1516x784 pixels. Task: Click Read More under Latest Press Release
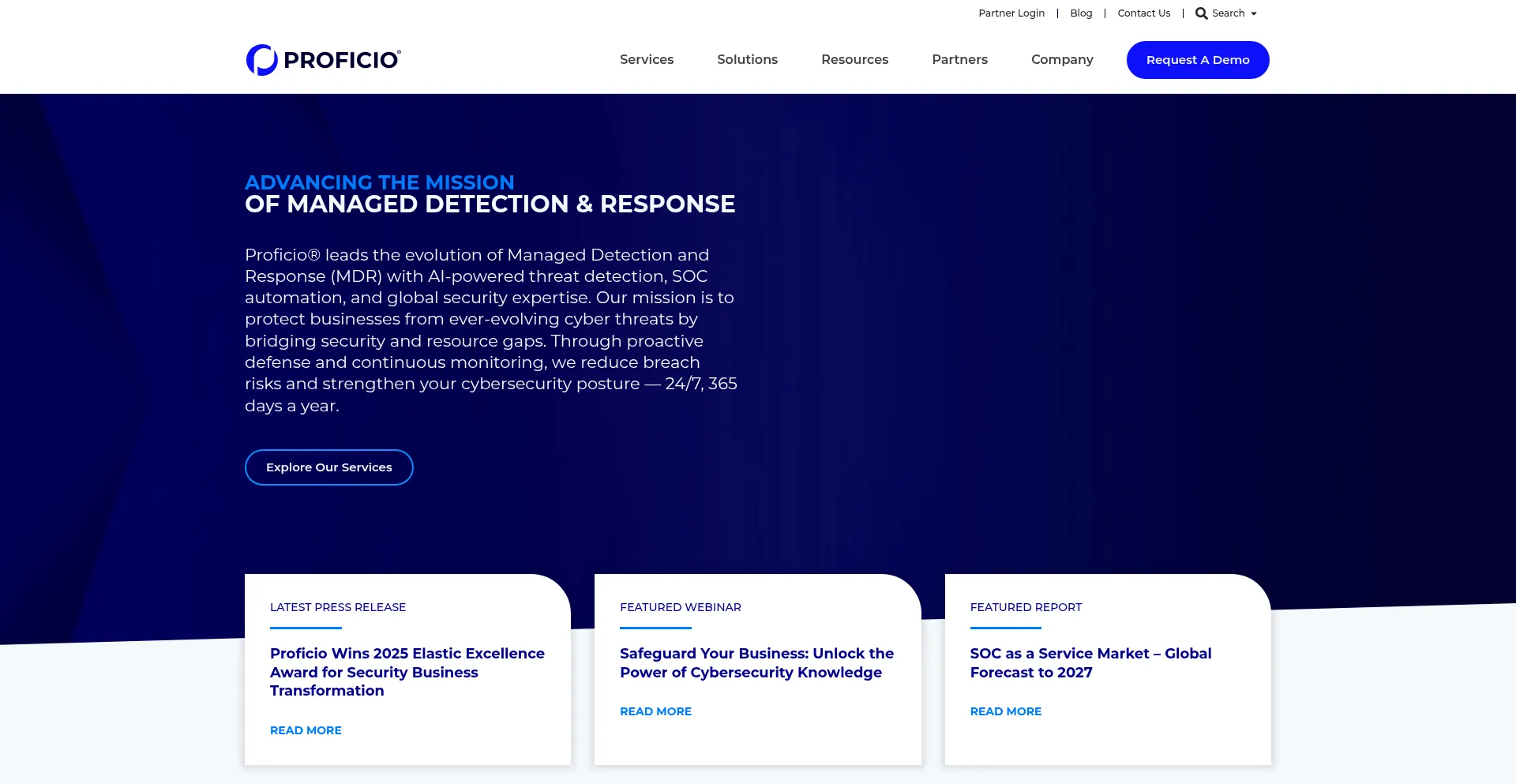[306, 730]
